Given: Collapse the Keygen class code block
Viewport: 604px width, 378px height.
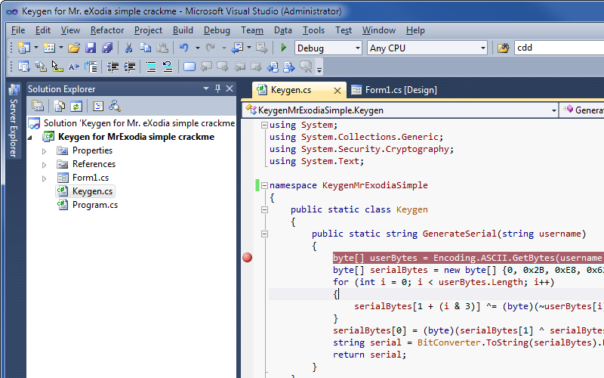Looking at the screenshot, I should point(264,210).
